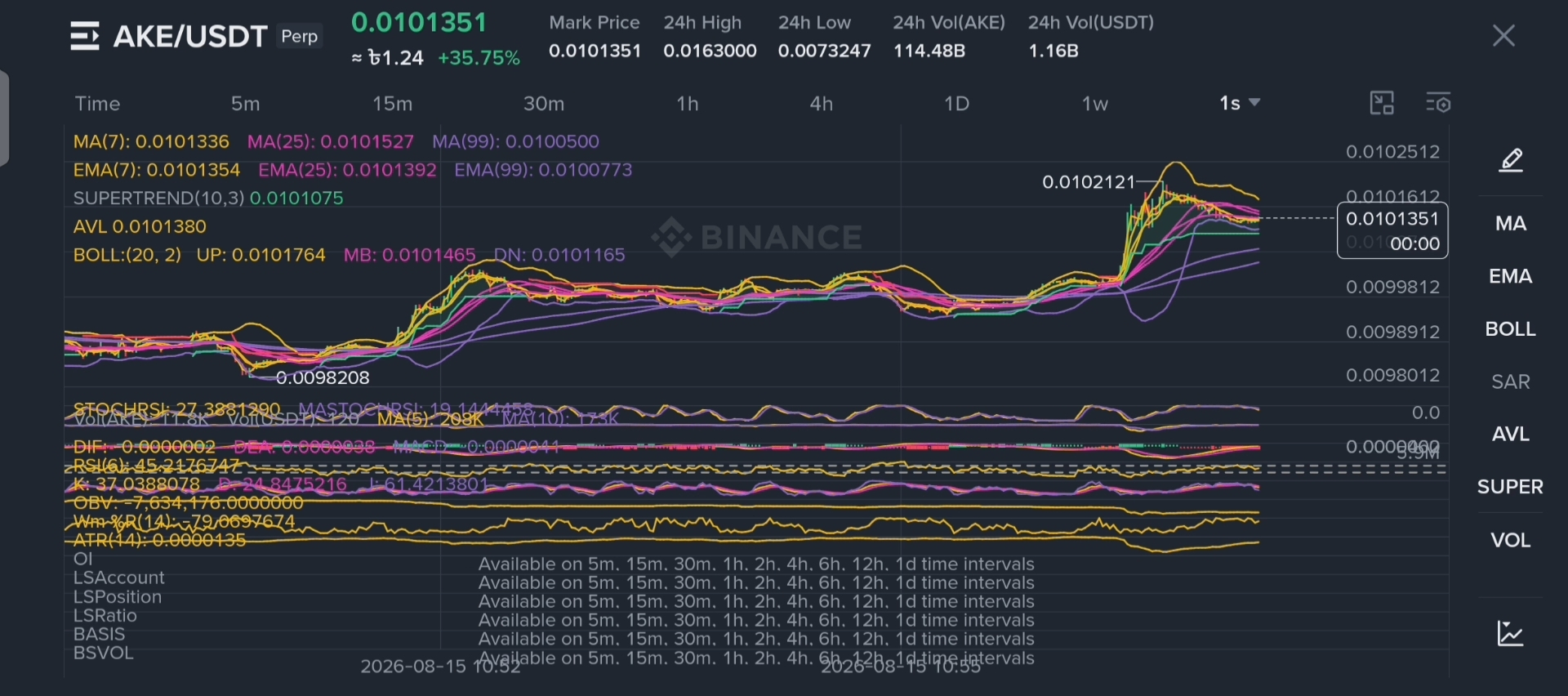Expand the 1s interval dropdown arrow
1568x696 pixels.
click(1255, 103)
